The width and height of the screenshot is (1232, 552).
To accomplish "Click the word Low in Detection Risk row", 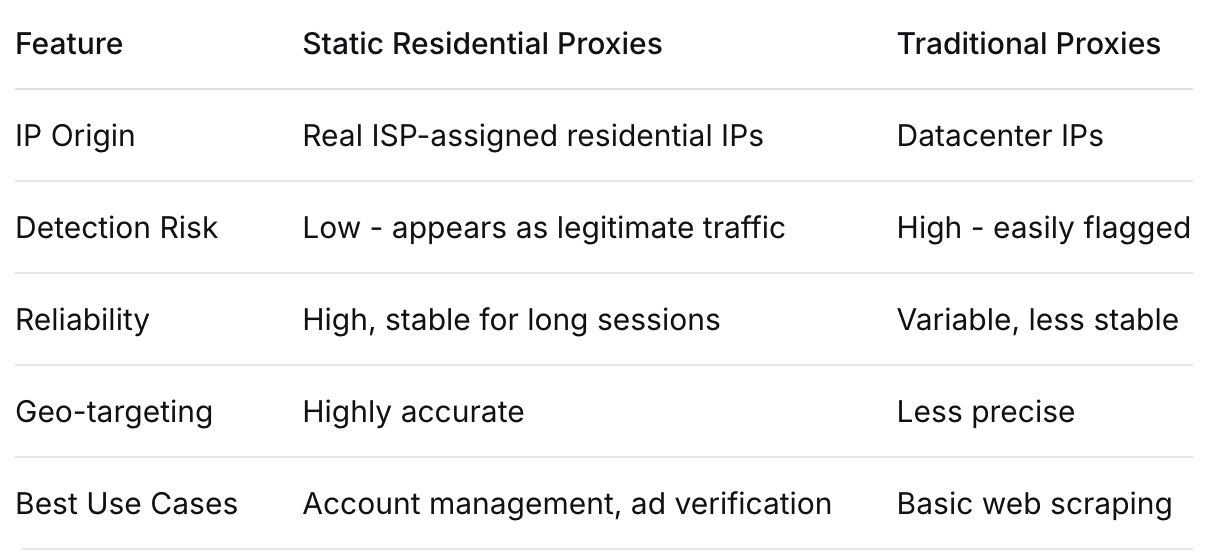I will [331, 228].
